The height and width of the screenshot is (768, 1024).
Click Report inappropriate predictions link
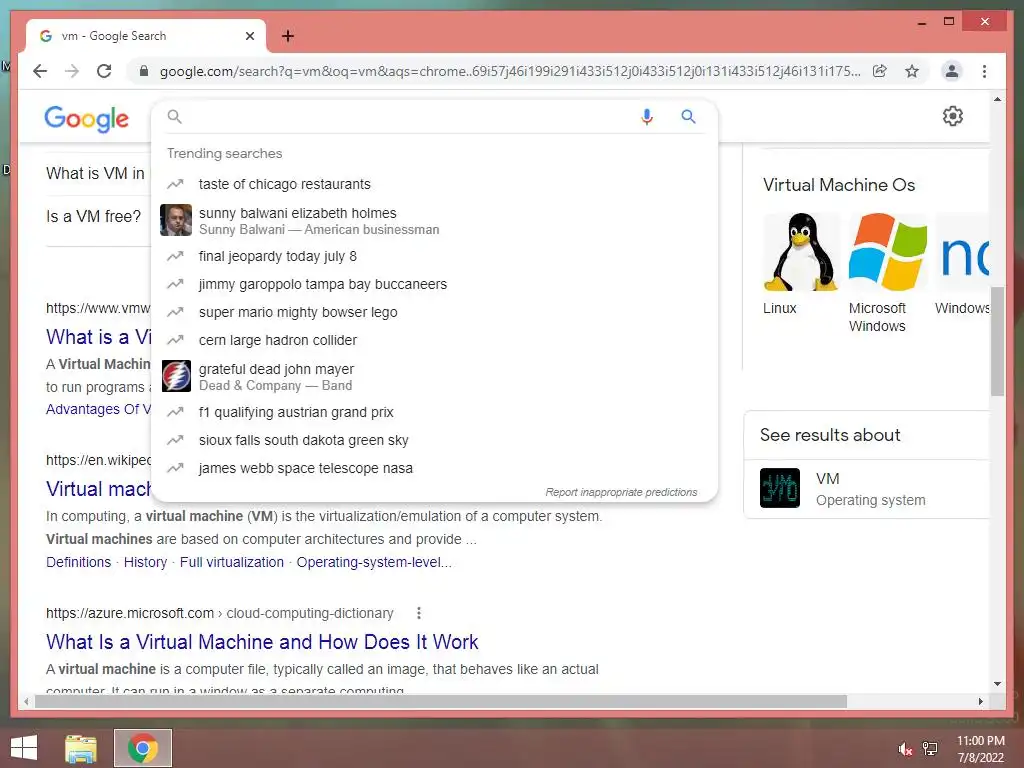(621, 492)
